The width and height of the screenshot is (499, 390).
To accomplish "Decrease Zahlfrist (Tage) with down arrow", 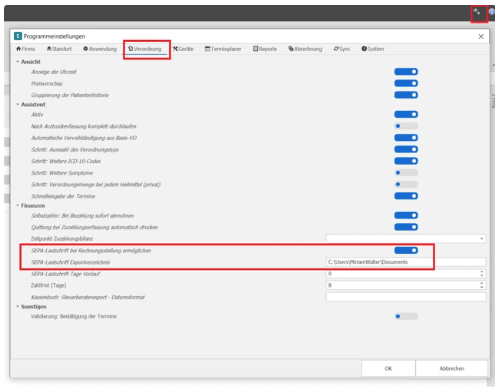I will coord(482,287).
